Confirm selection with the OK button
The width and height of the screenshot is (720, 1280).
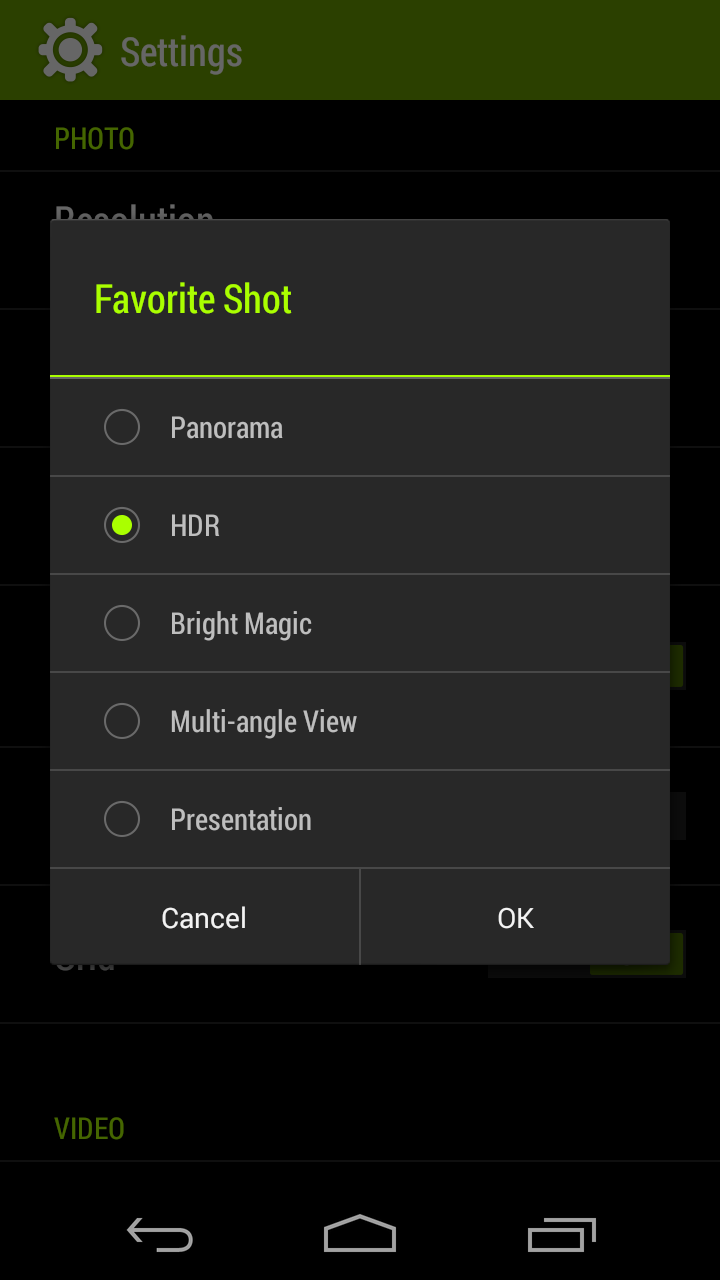click(x=515, y=918)
